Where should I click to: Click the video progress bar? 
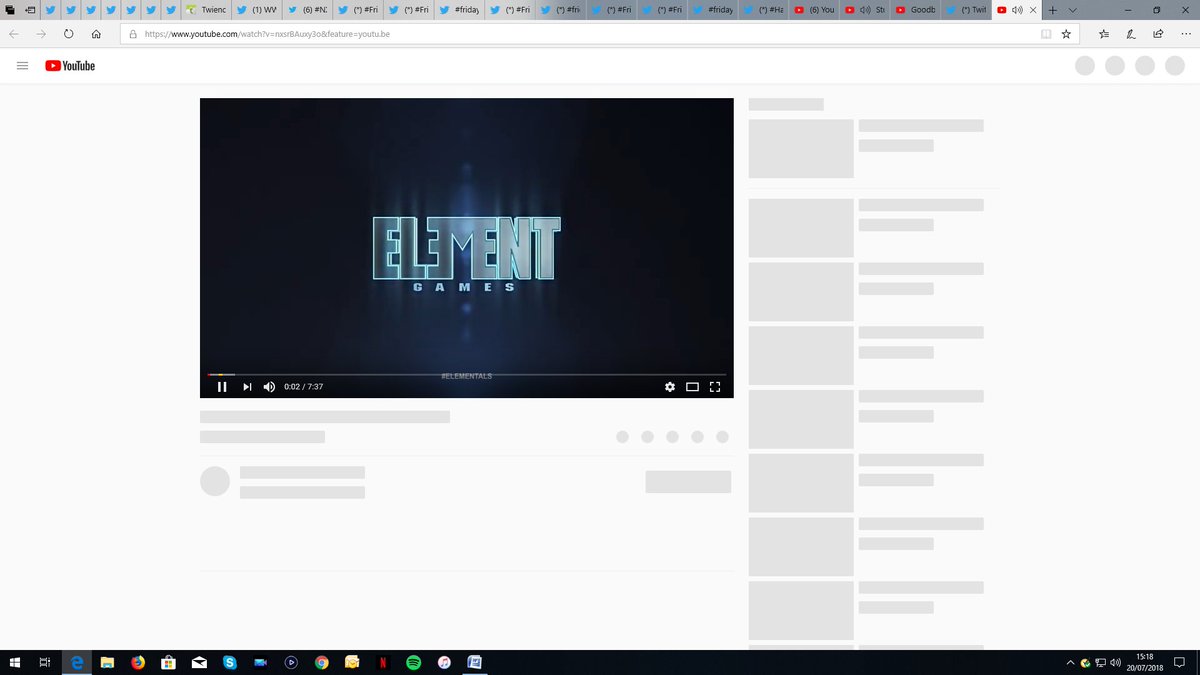click(467, 374)
